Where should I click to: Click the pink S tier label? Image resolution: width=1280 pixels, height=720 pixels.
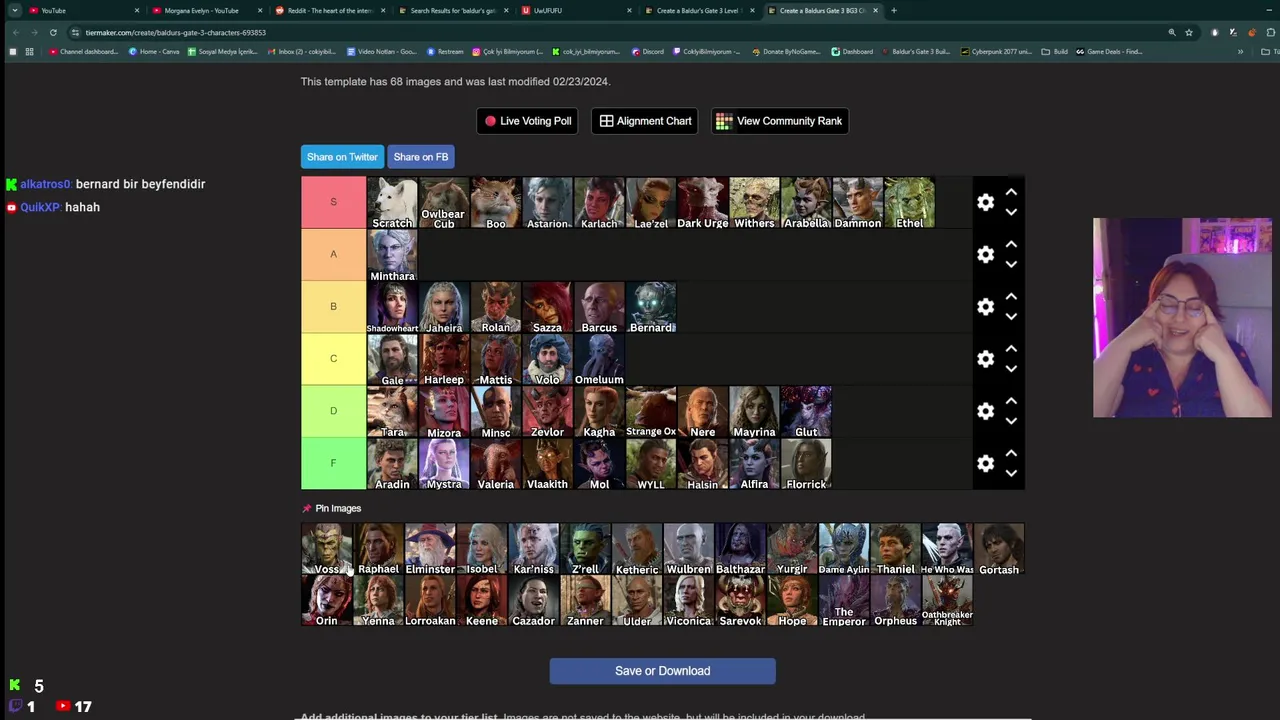click(x=334, y=202)
